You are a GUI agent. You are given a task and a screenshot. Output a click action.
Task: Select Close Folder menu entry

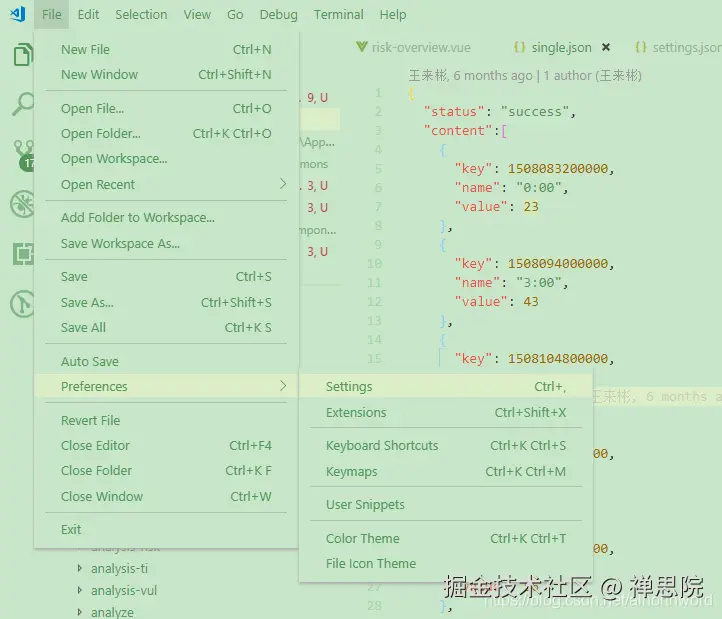tap(166, 471)
